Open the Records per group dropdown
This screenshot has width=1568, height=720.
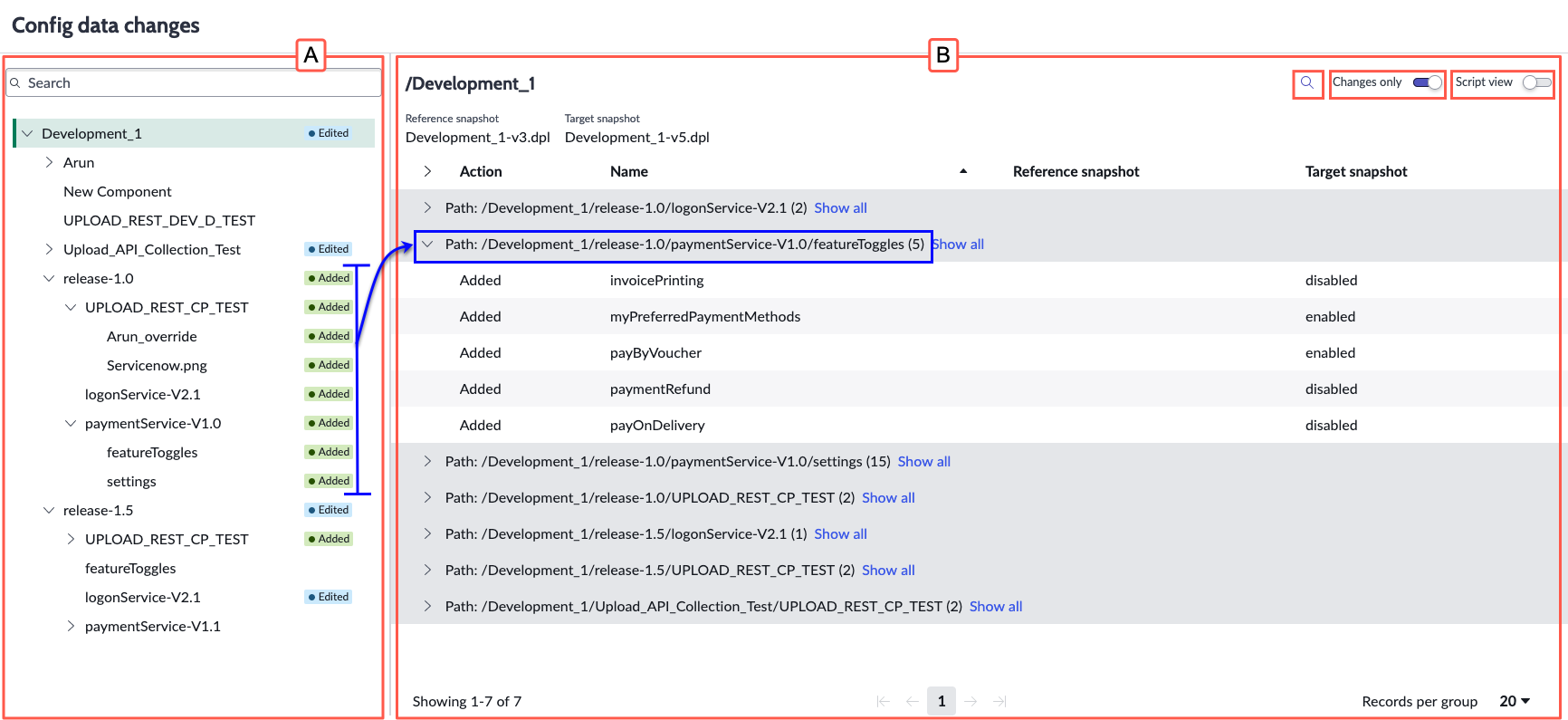[x=1515, y=701]
